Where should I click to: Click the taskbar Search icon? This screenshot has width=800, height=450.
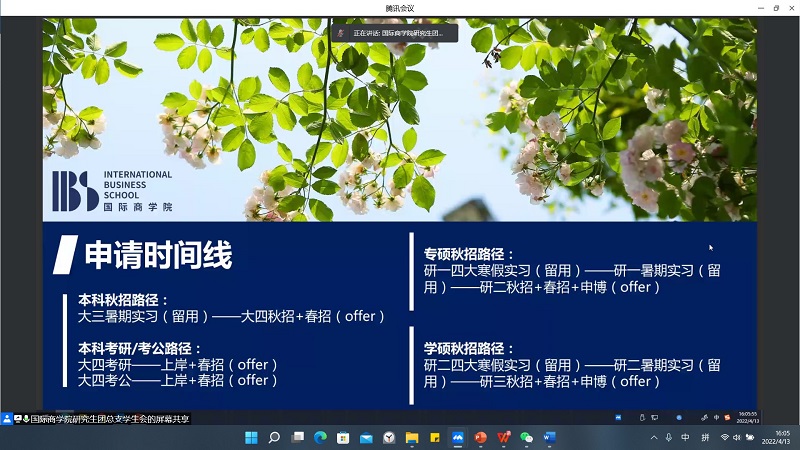(x=274, y=437)
